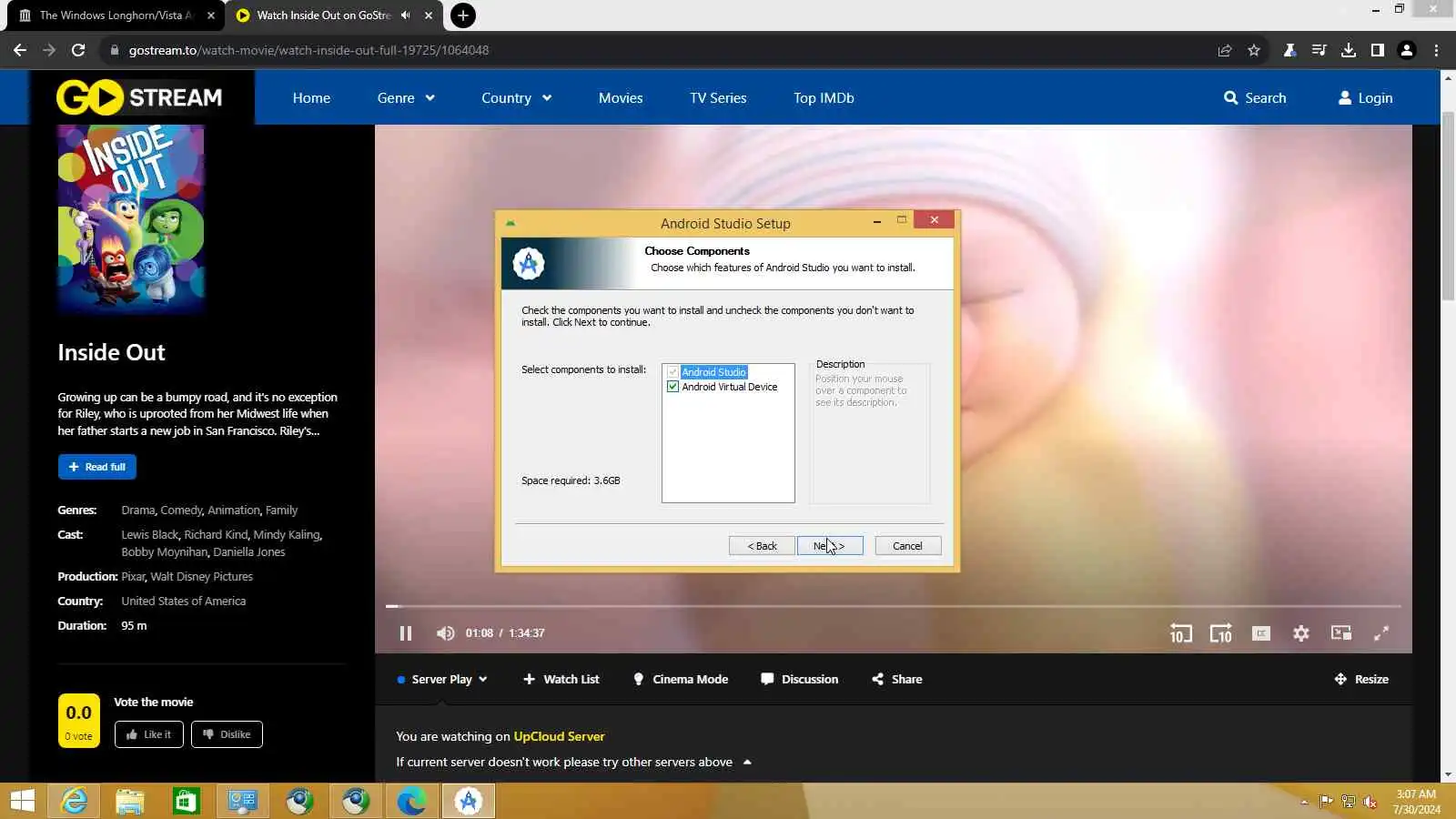Bookmark this page with the star
This screenshot has height=819, width=1456.
tap(1254, 50)
